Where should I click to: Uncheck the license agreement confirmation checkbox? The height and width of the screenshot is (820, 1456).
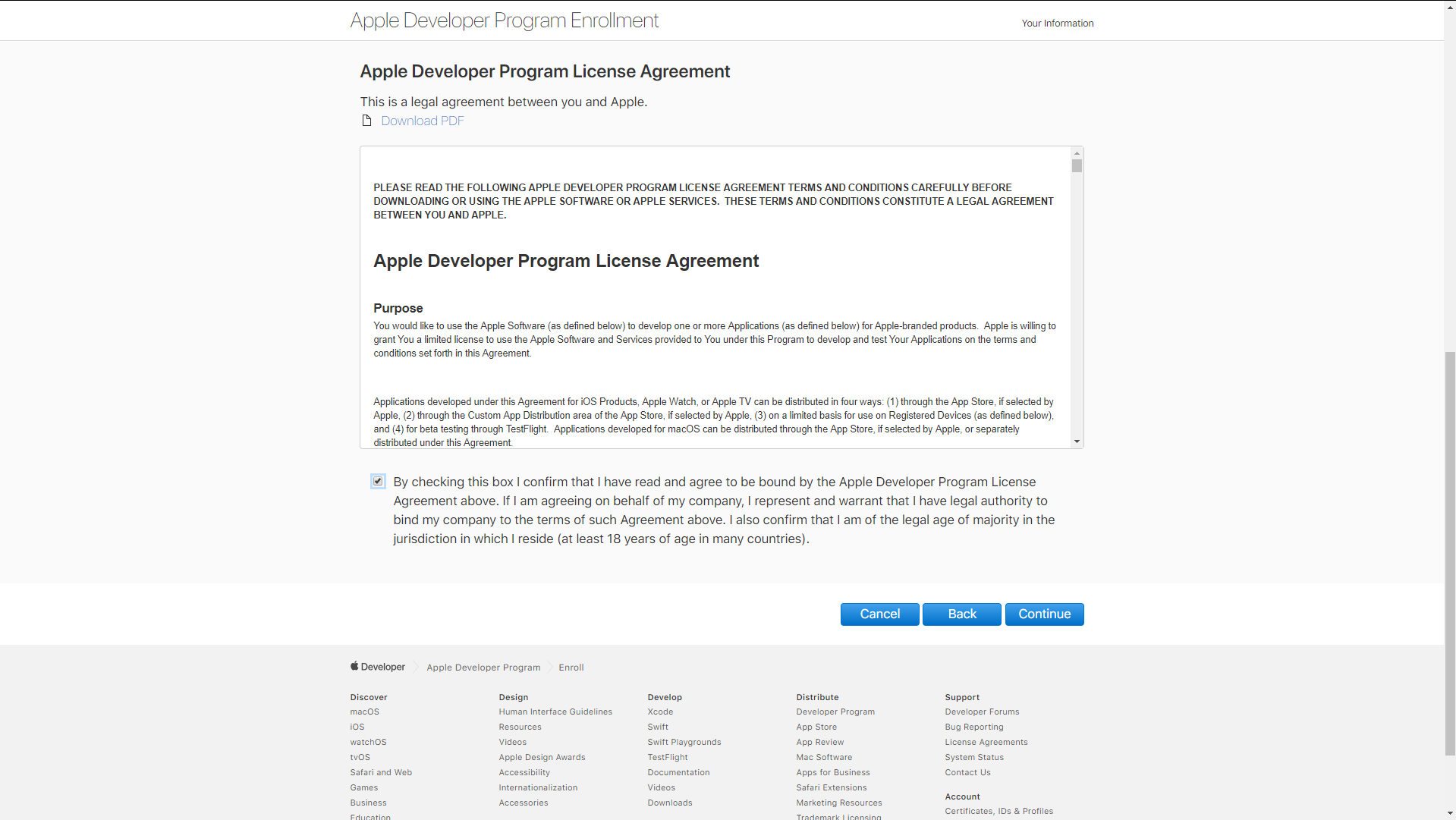[x=377, y=481]
